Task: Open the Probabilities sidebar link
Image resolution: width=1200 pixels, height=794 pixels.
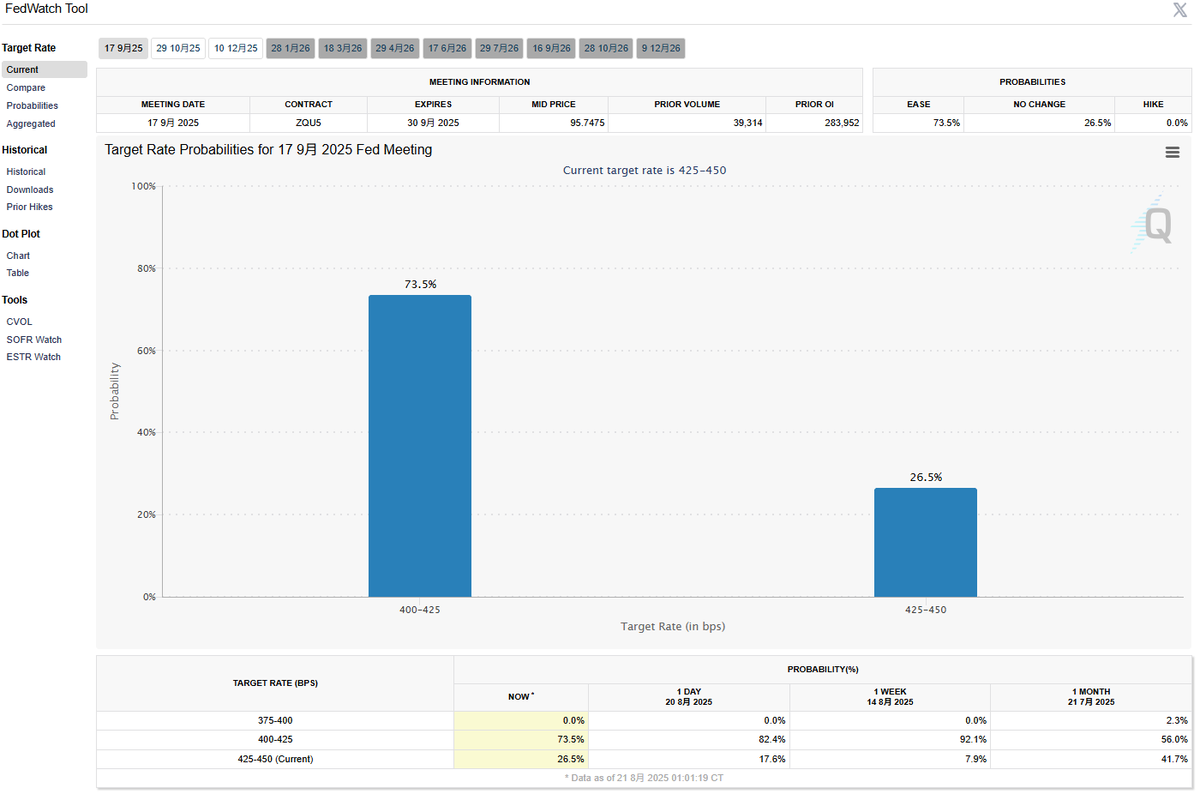Action: pyautogui.click(x=32, y=106)
